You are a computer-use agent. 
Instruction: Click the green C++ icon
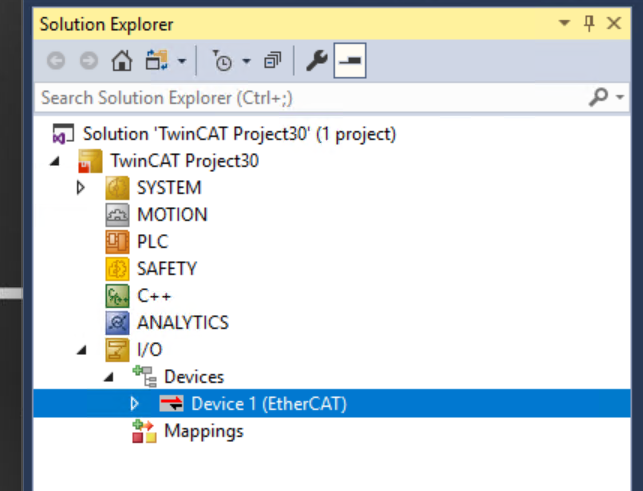[117, 296]
